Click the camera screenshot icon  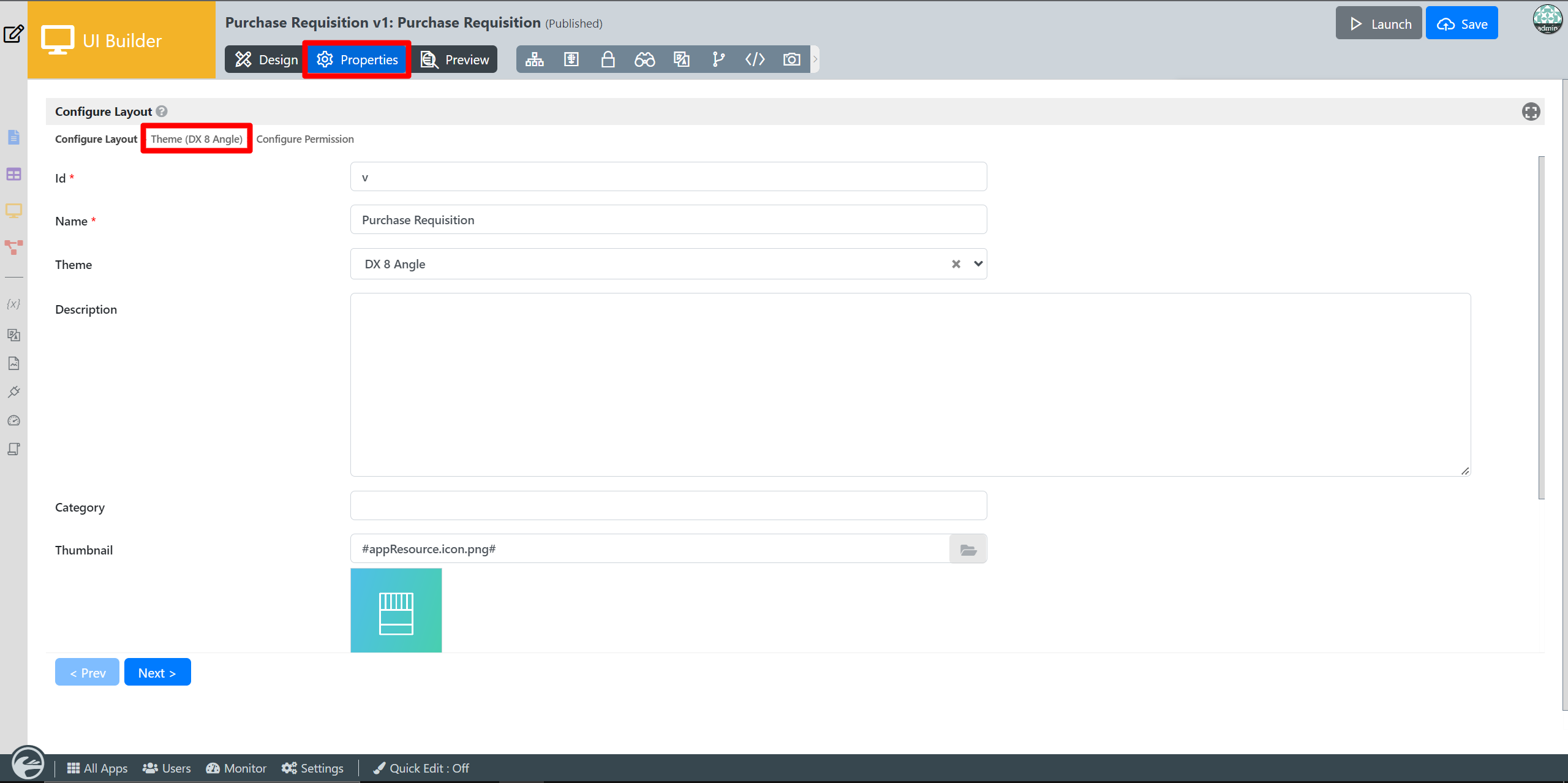791,59
